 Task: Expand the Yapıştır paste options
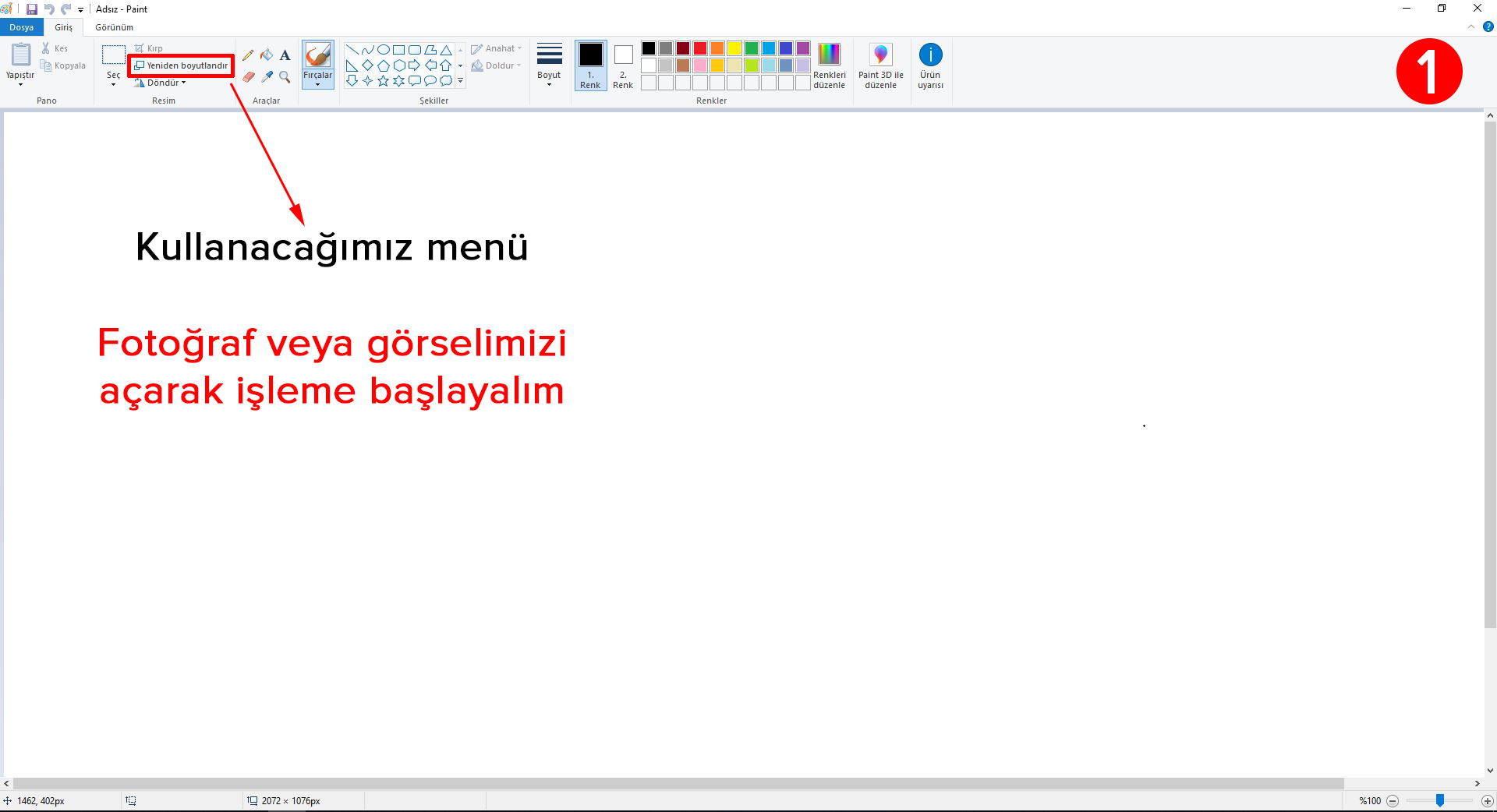tap(20, 79)
